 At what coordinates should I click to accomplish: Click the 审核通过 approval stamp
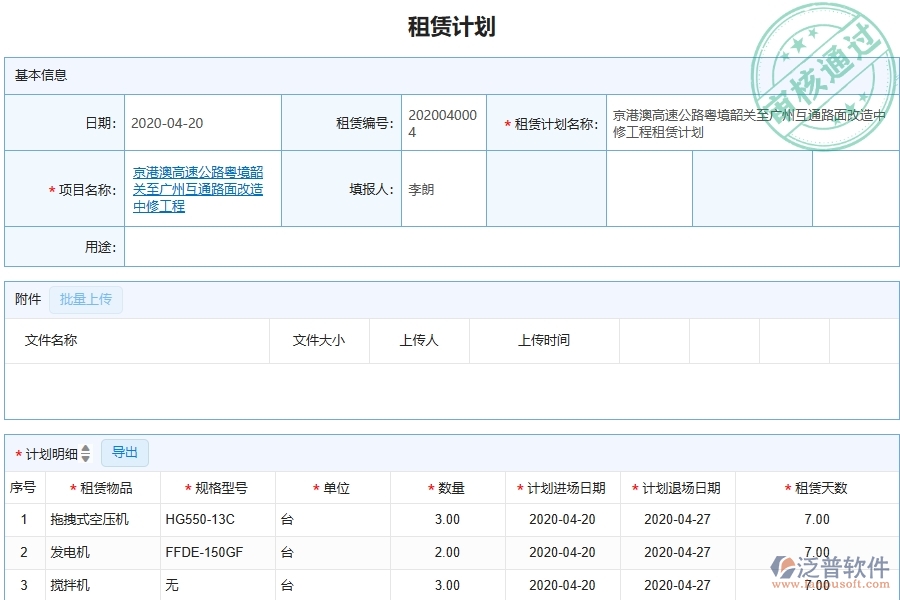(x=822, y=60)
